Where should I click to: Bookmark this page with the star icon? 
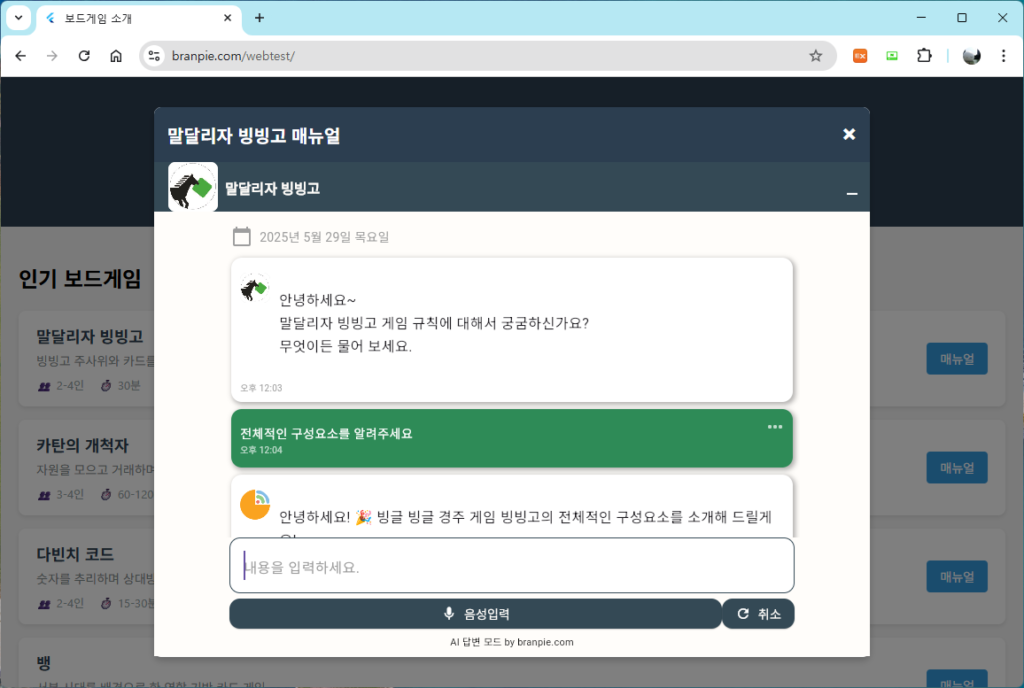[x=816, y=56]
